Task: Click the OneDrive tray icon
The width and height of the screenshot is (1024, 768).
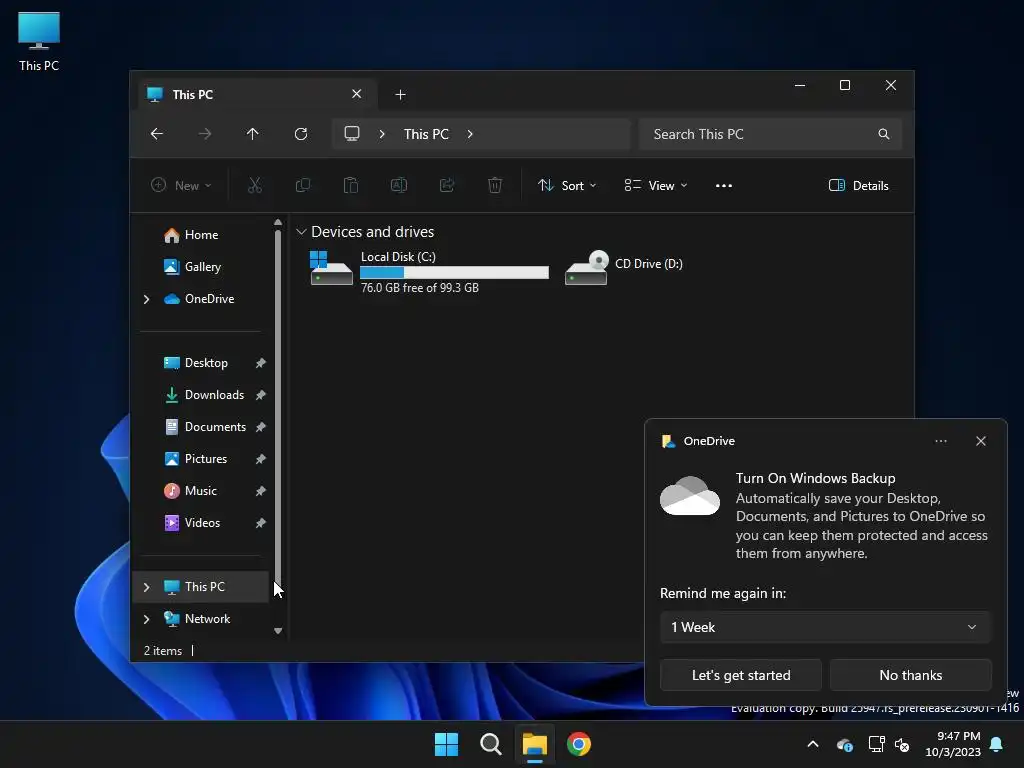Action: point(844,744)
